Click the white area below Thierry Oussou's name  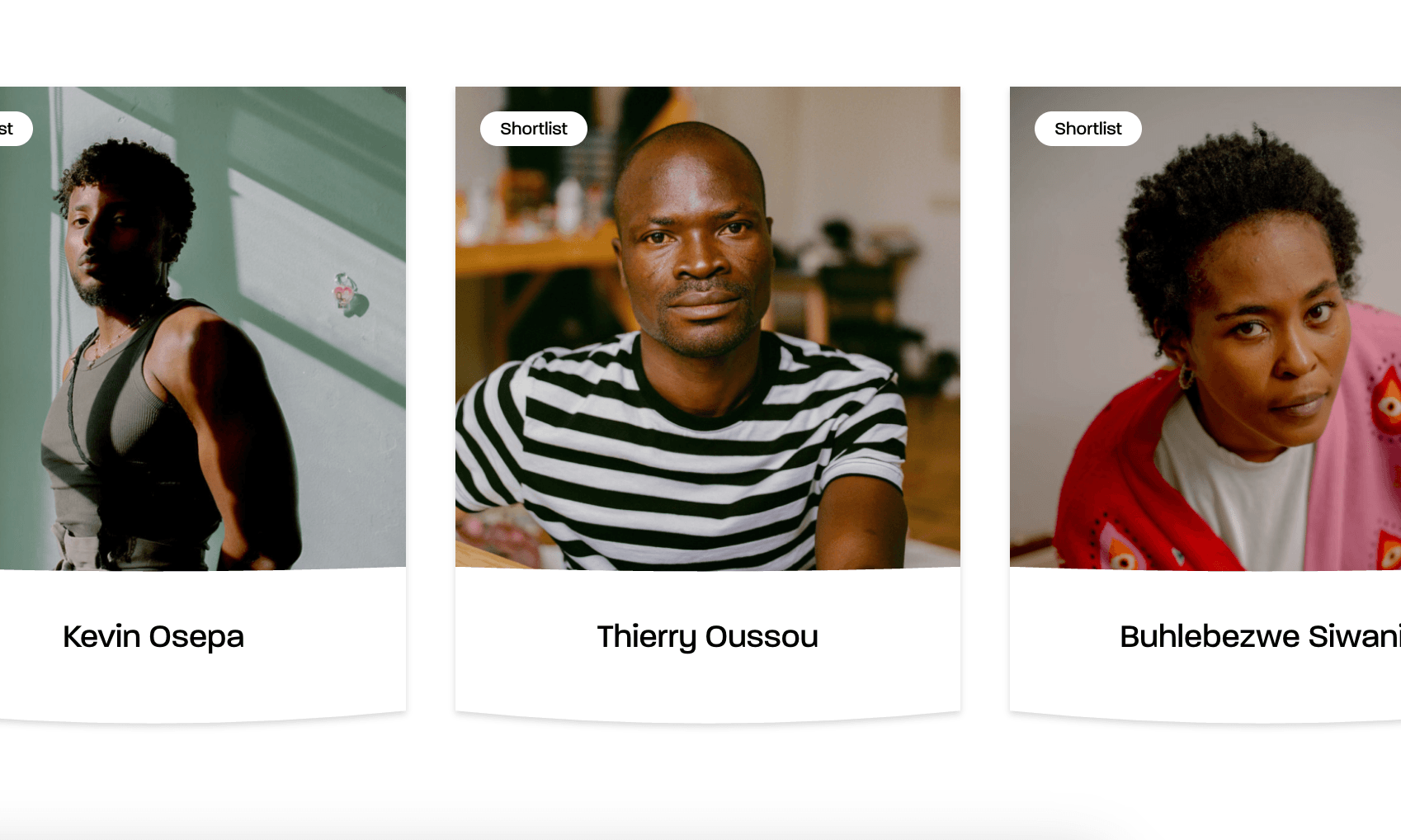tap(707, 685)
